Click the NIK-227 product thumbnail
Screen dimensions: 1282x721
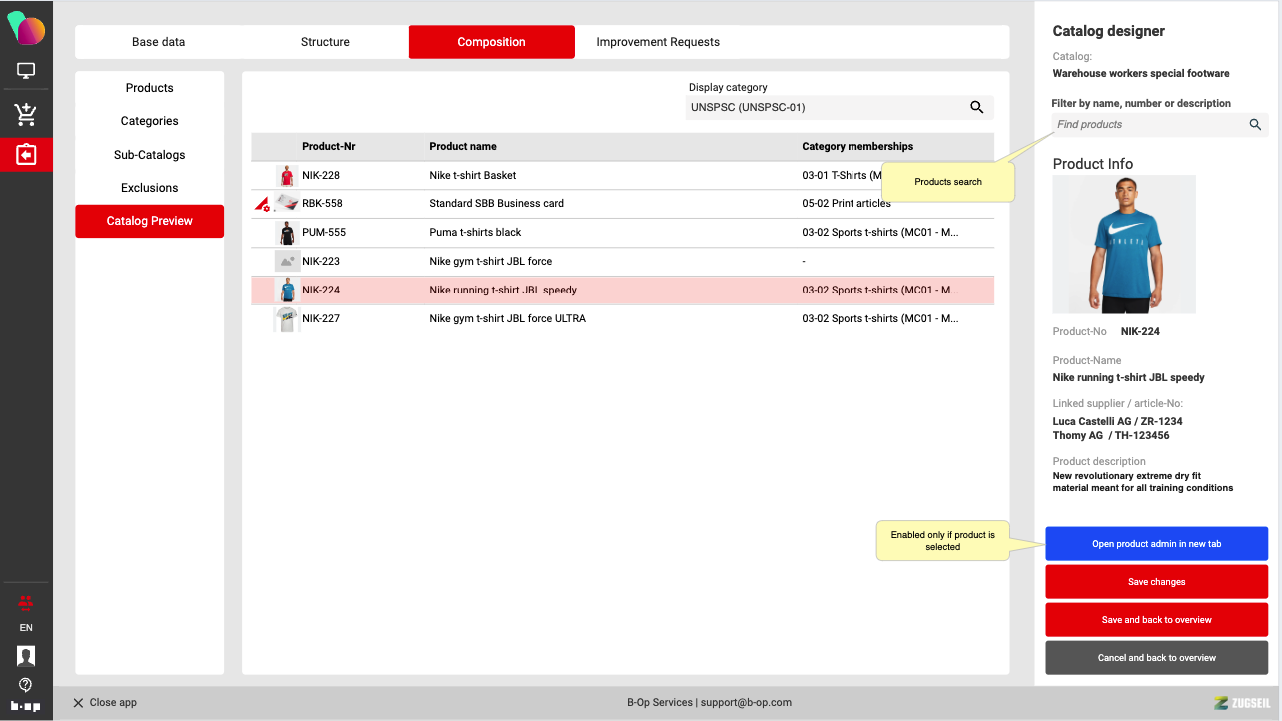coord(287,319)
